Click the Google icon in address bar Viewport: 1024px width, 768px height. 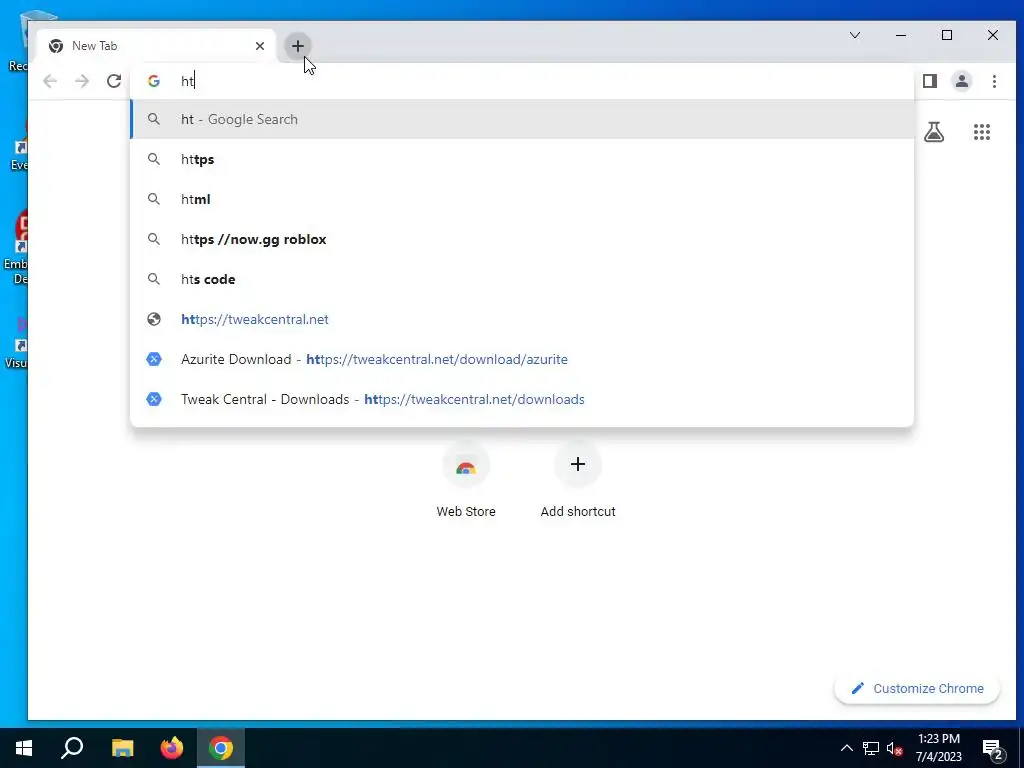(153, 81)
